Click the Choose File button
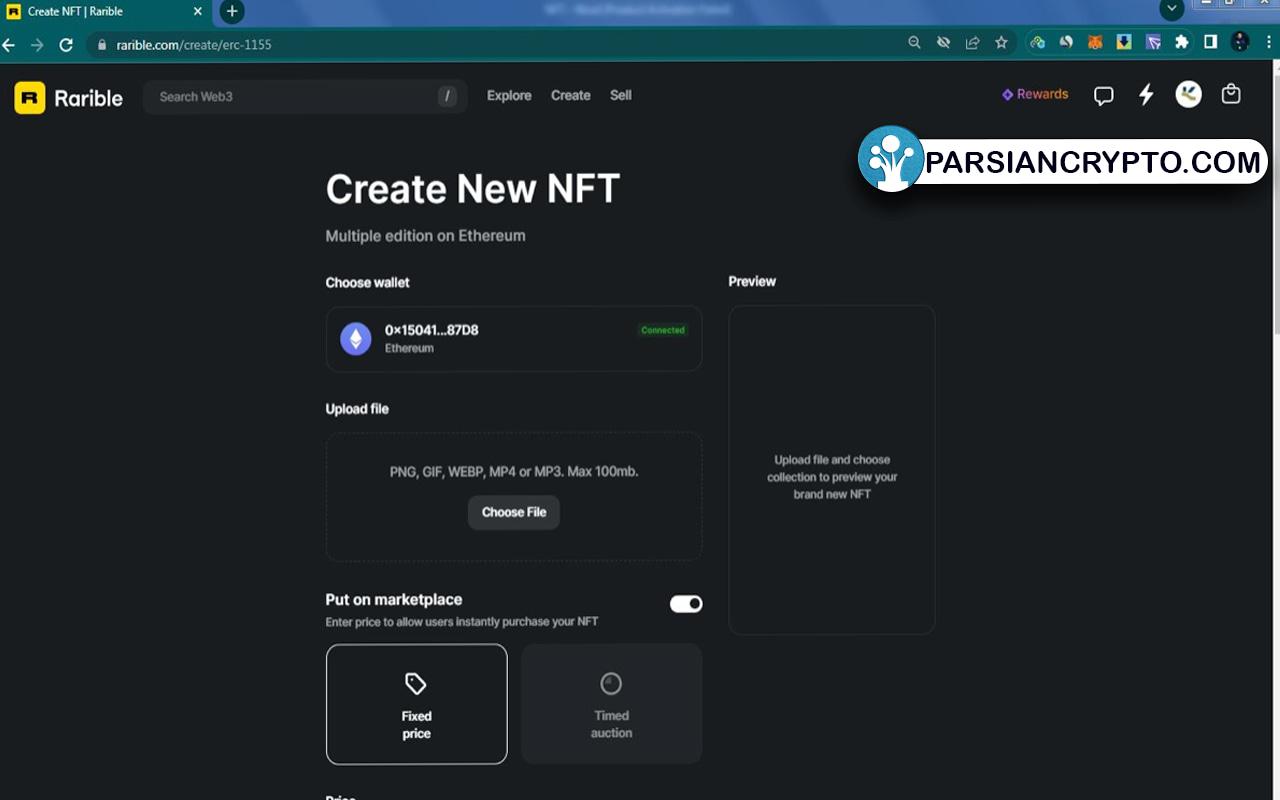 (x=514, y=512)
